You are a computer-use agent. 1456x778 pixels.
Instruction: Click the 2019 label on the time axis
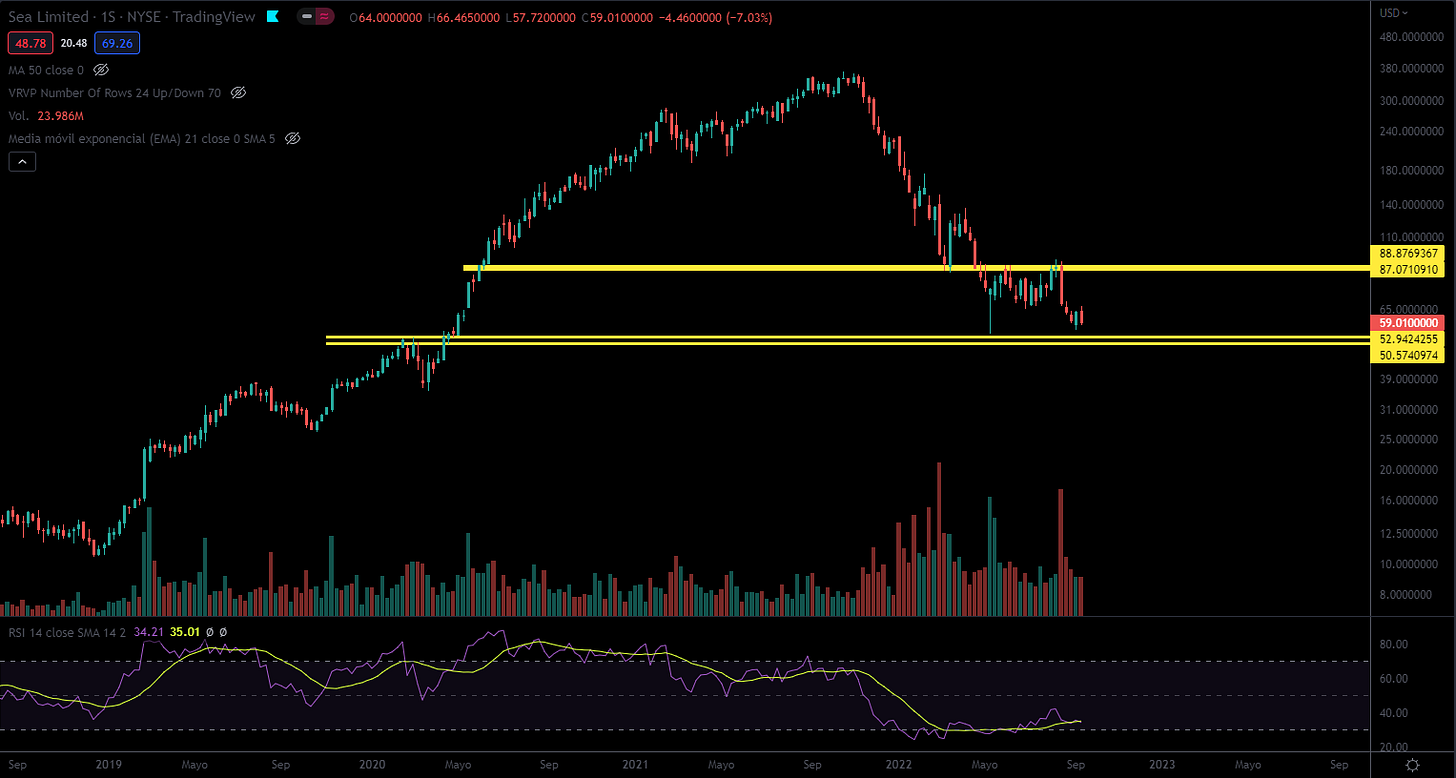108,765
